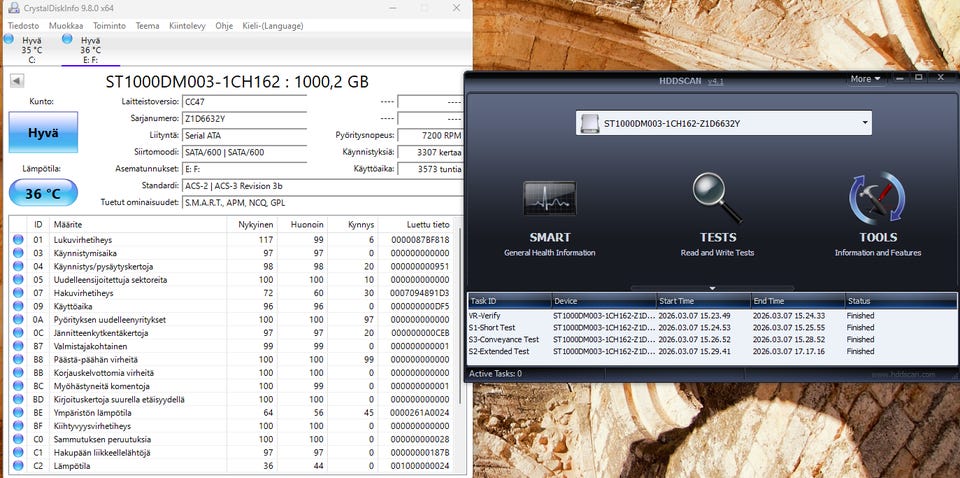960x478 pixels.
Task: Click the Sarjanumero serial number field
Action: (244, 119)
